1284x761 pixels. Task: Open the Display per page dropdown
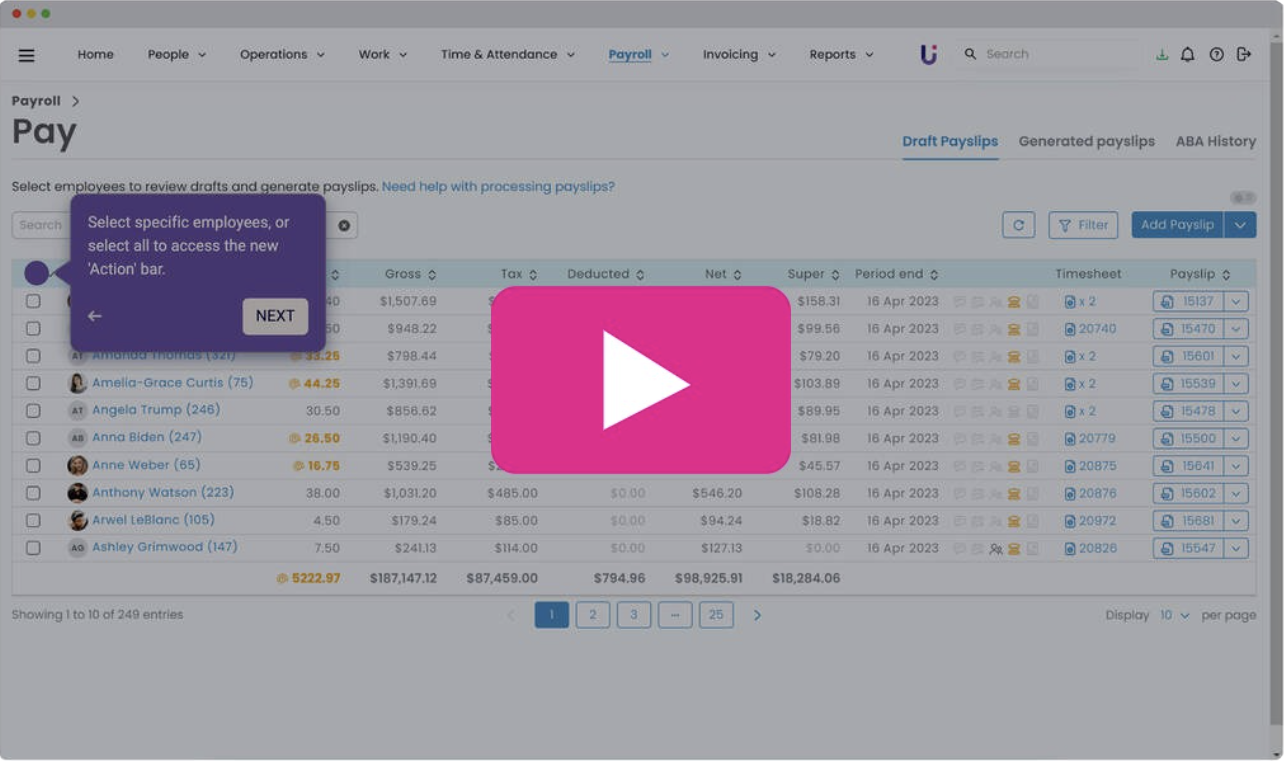point(1174,616)
